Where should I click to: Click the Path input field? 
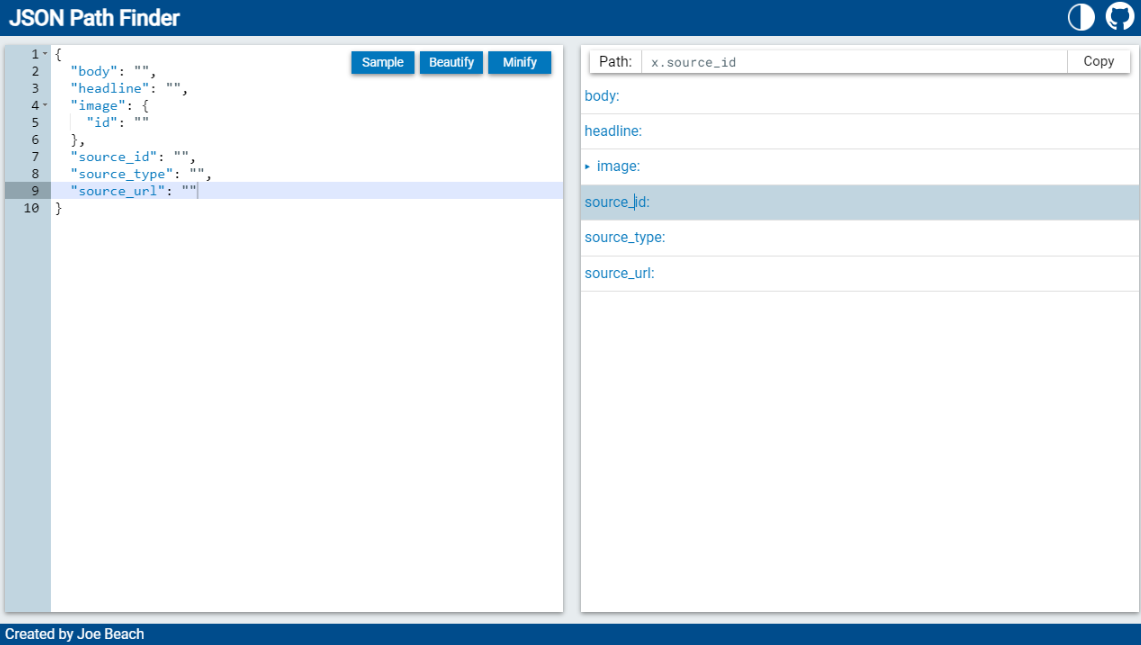click(854, 62)
